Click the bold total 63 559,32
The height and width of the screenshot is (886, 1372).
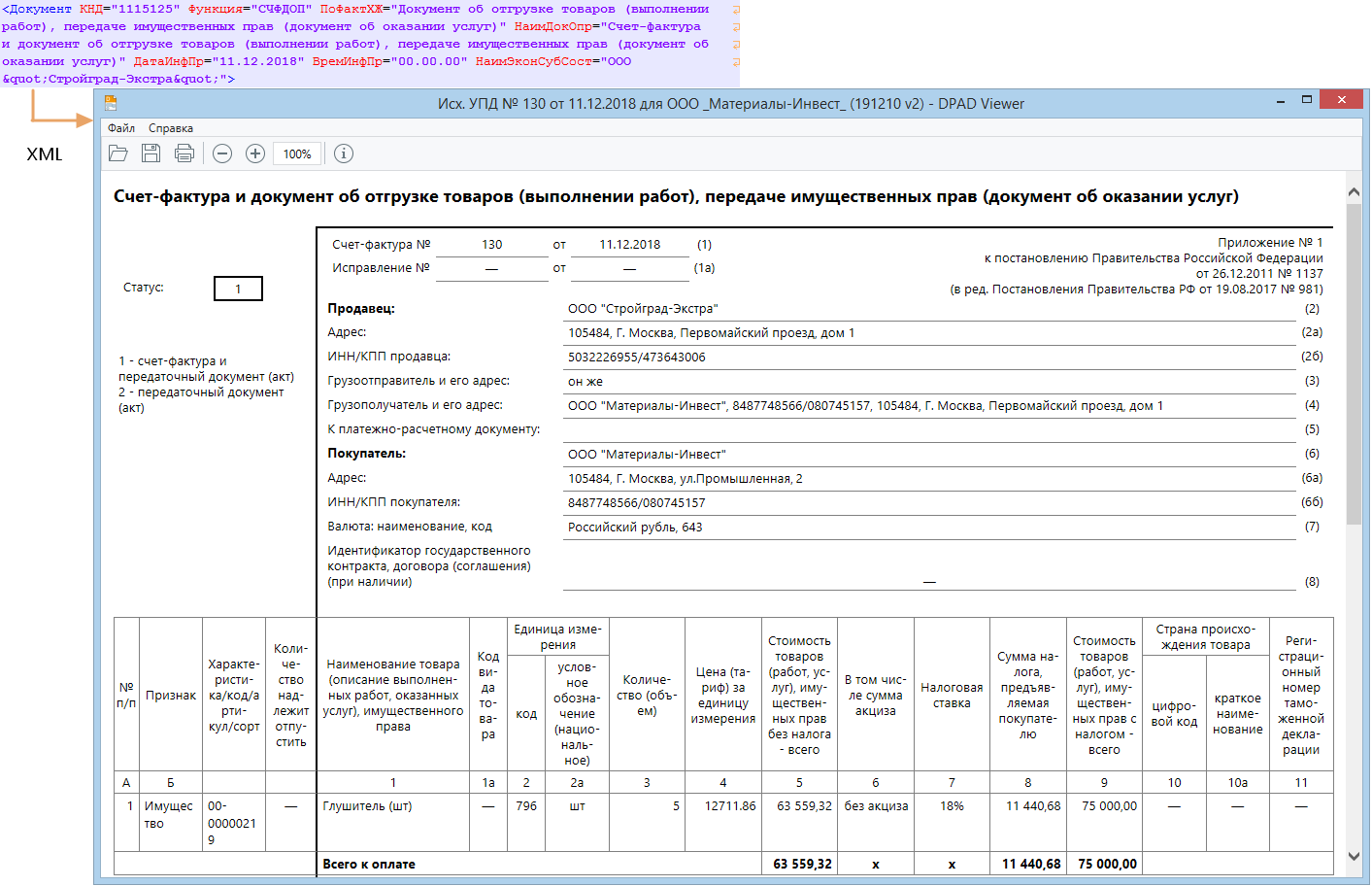(802, 865)
